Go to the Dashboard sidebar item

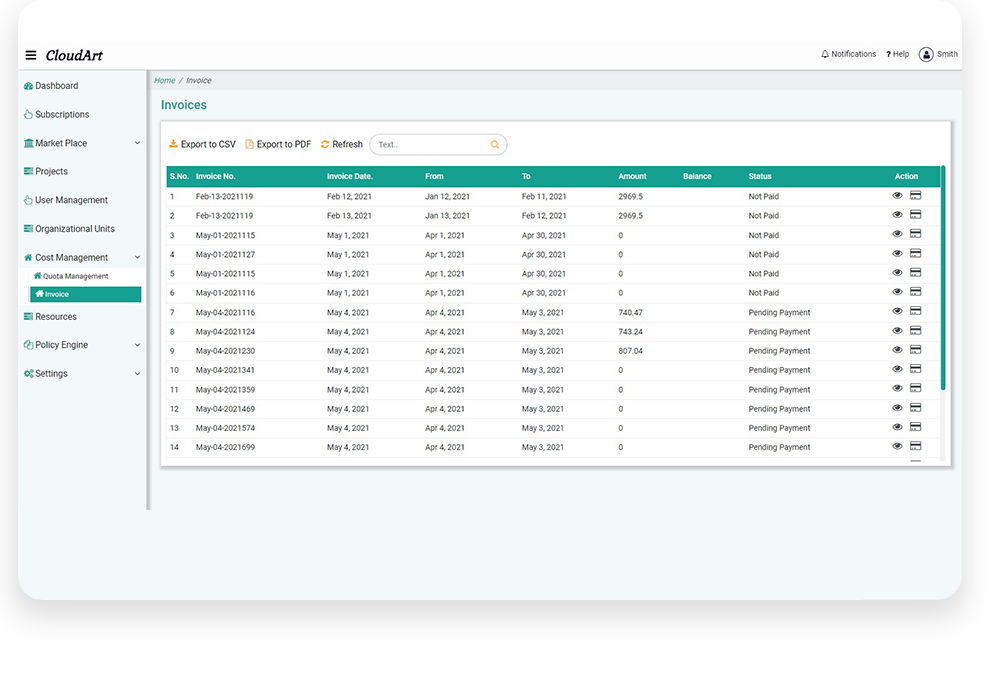56,86
